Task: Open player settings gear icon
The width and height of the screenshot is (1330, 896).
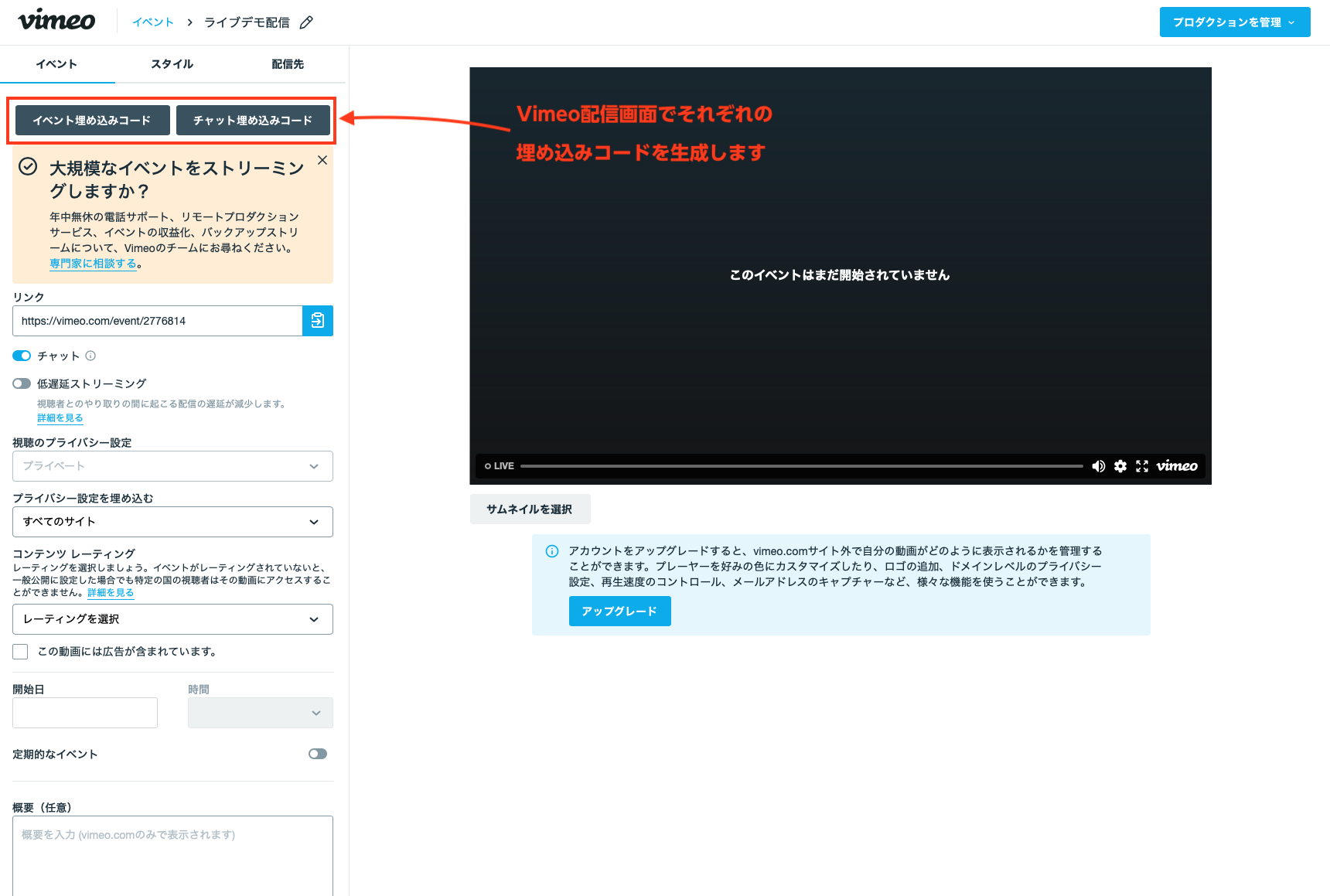Action: (1120, 466)
